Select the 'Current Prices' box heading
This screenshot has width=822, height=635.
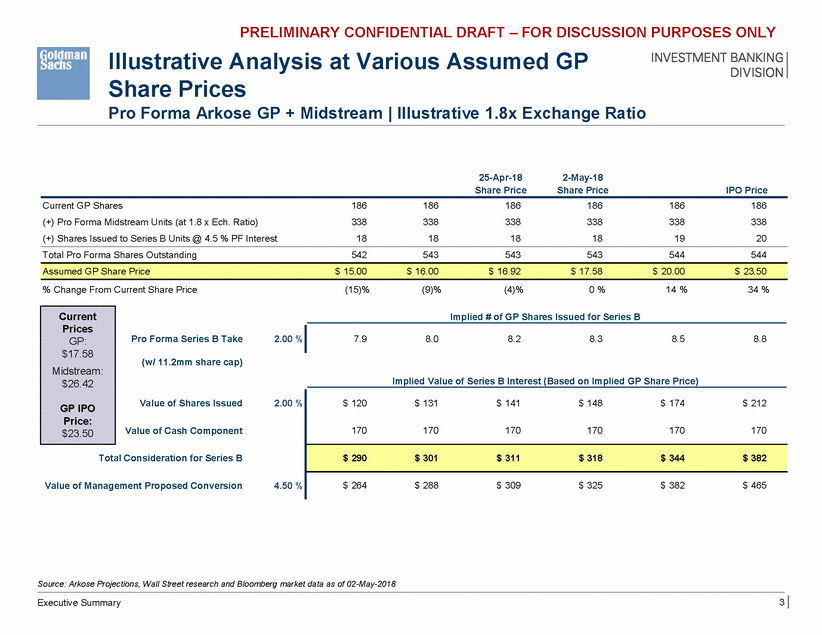pyautogui.click(x=78, y=322)
